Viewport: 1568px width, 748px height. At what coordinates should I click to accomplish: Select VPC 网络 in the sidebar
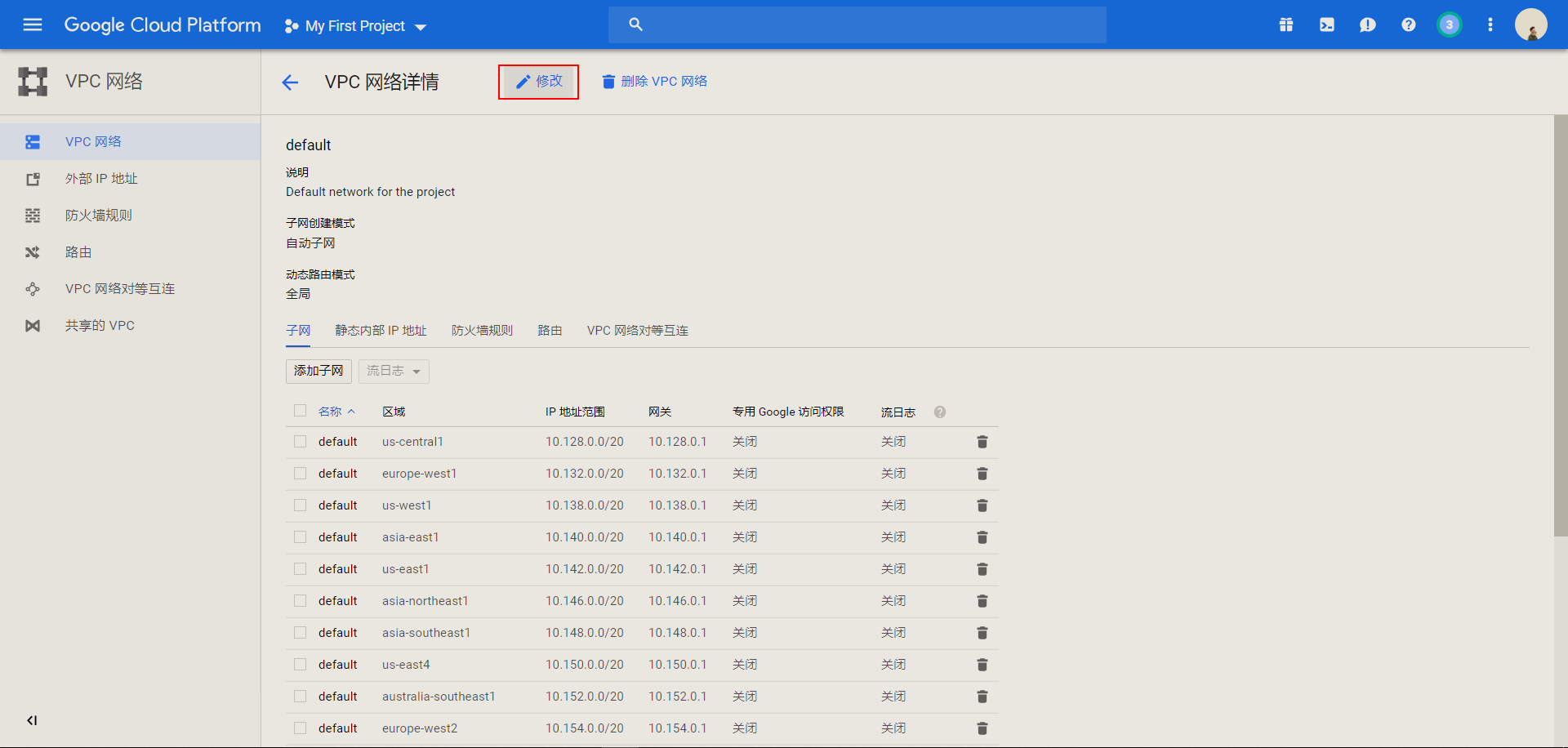click(x=131, y=142)
